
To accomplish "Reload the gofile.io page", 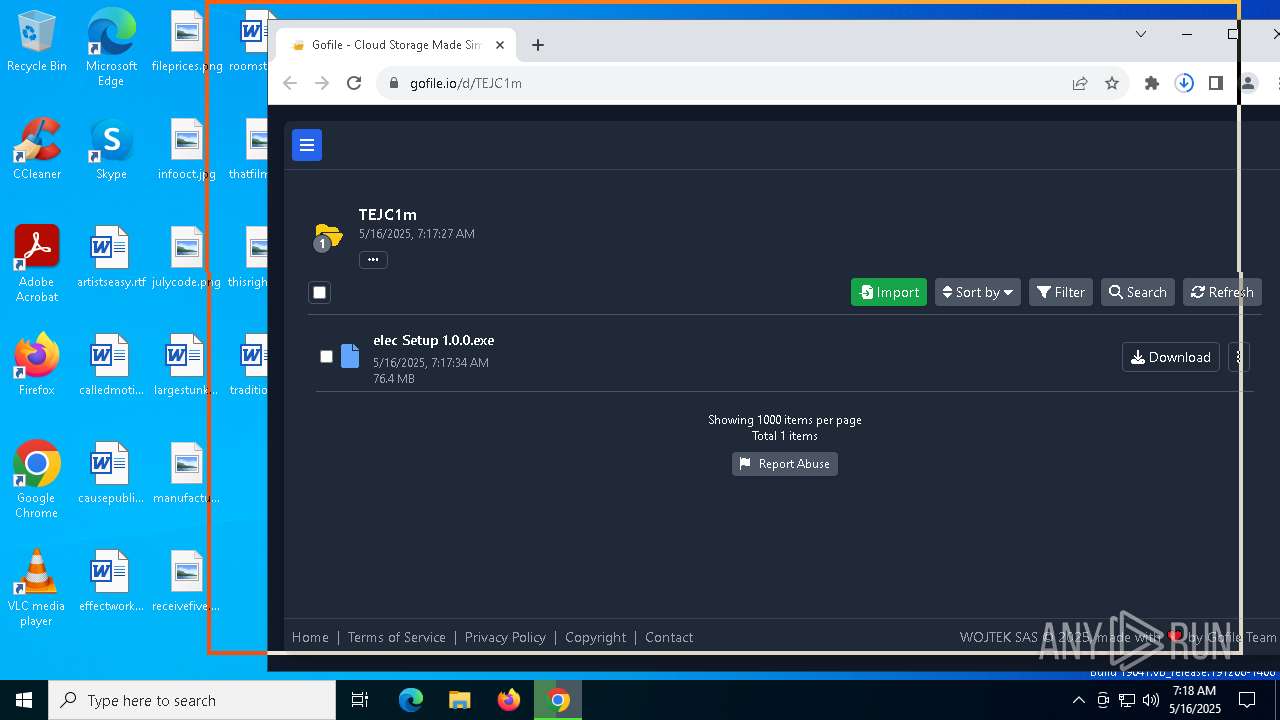I will pyautogui.click(x=354, y=83).
